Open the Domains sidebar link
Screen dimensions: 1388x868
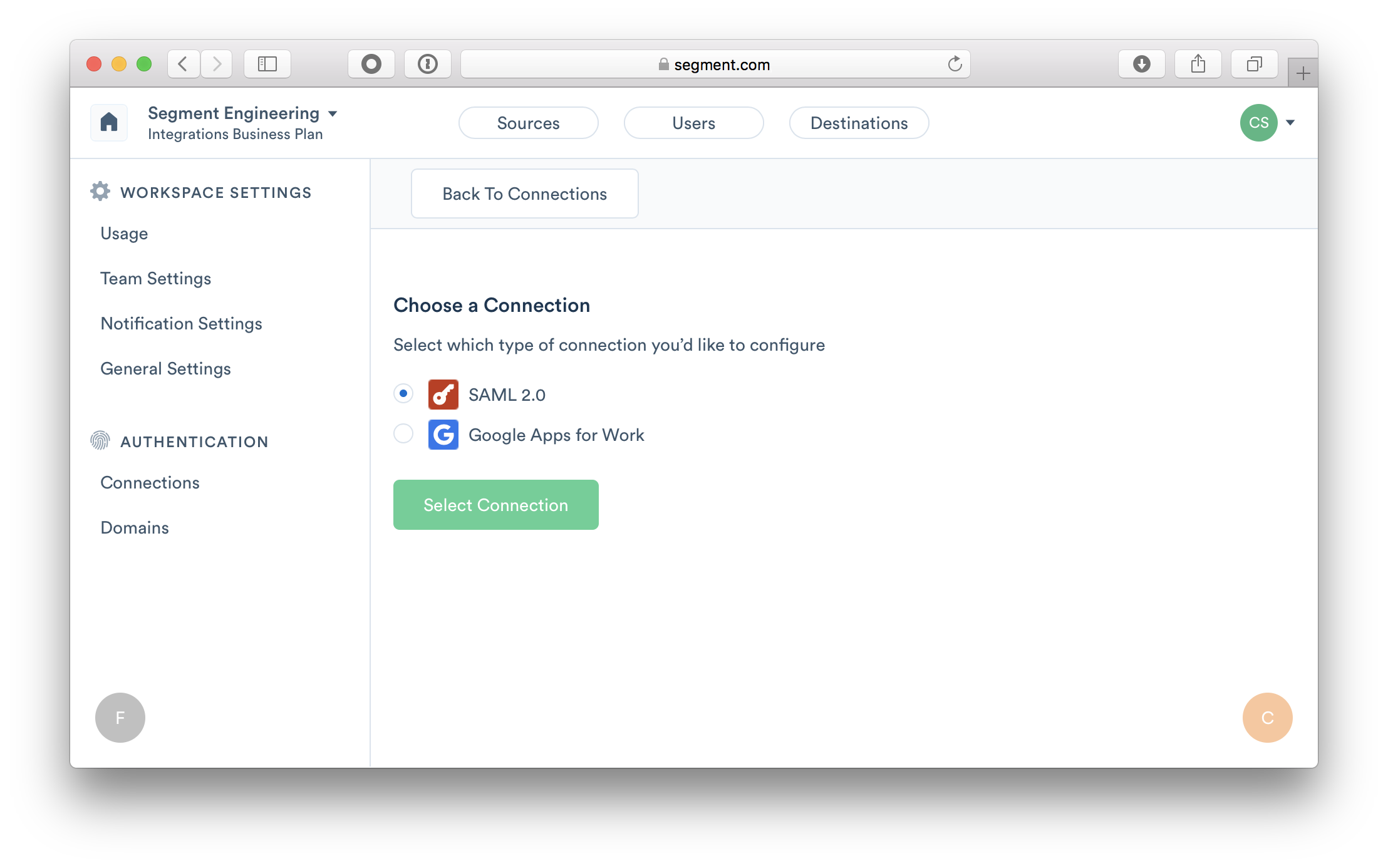(135, 528)
